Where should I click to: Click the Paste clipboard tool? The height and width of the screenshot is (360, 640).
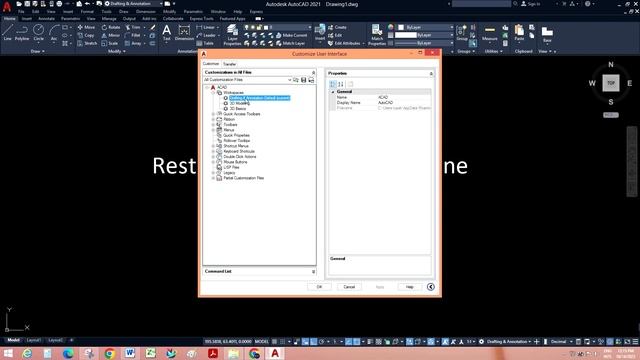(519, 33)
